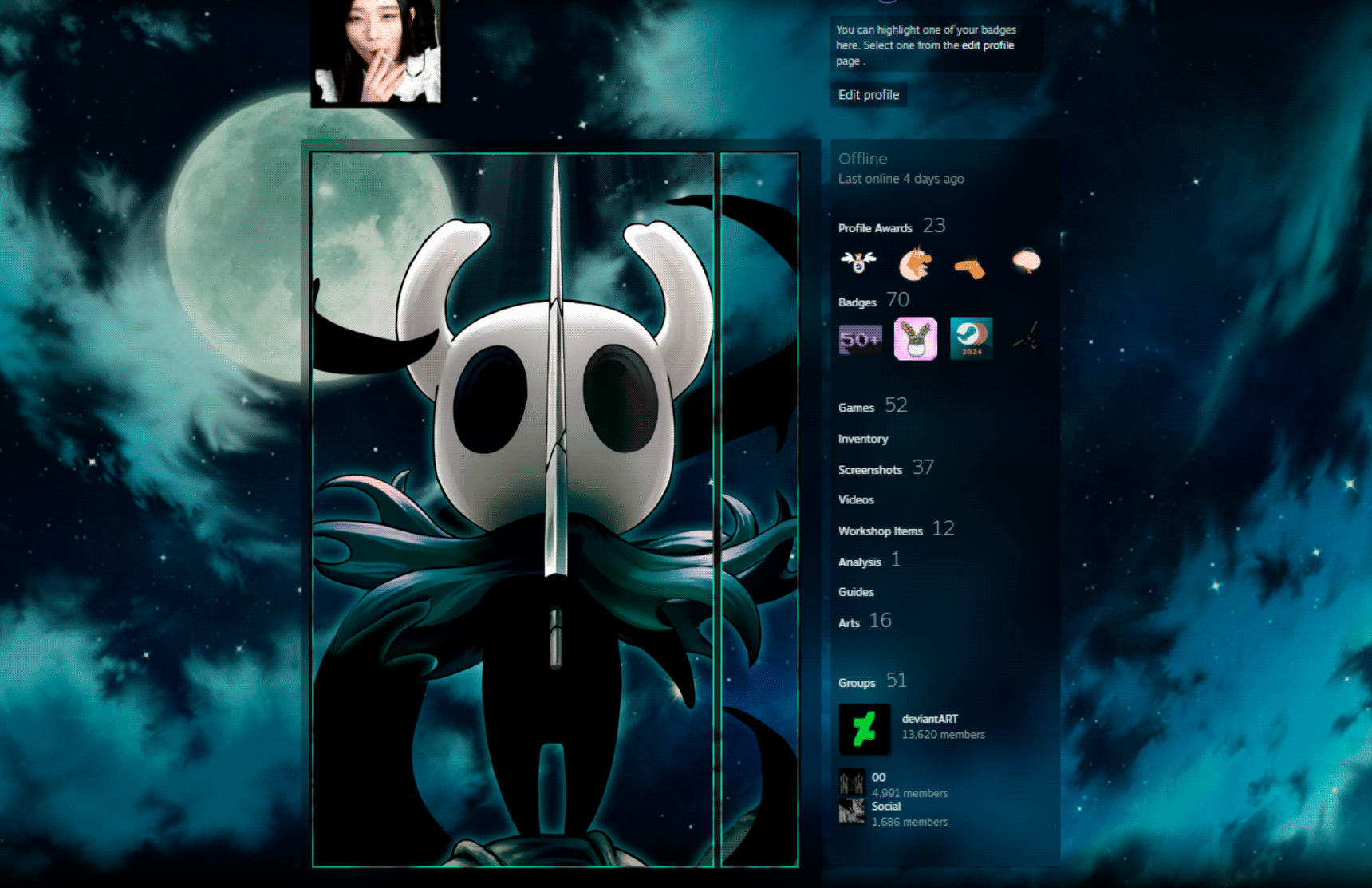Click 'Last online 4 days ago' text

pyautogui.click(x=901, y=179)
